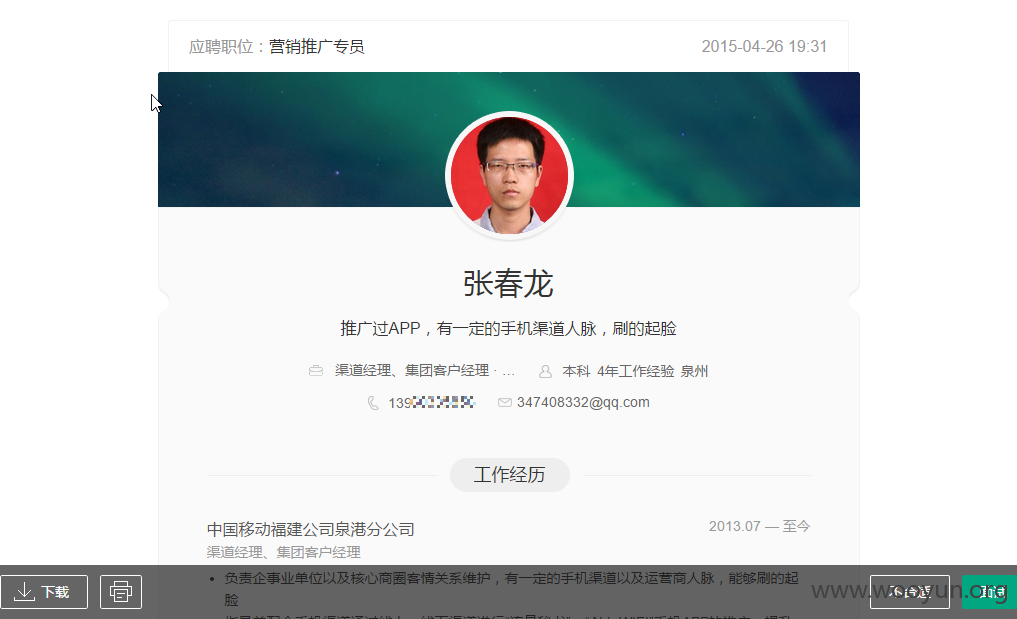
Task: Click the green 面试 interview button
Action: pos(990,592)
